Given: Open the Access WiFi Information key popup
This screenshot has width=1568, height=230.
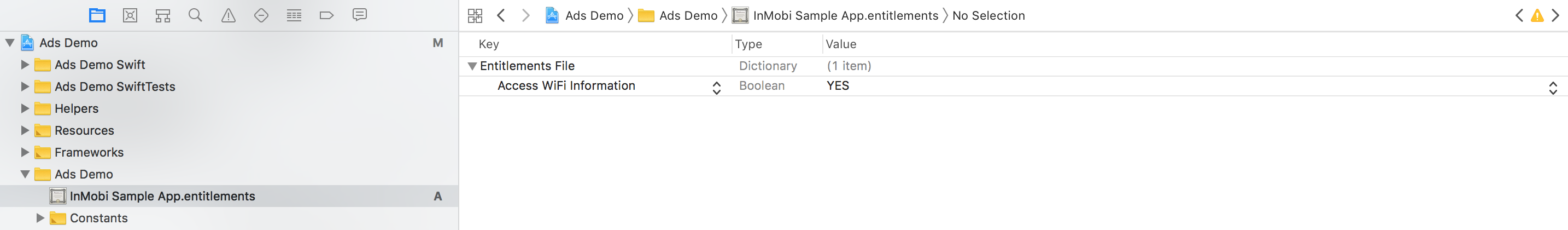Looking at the screenshot, I should [716, 88].
